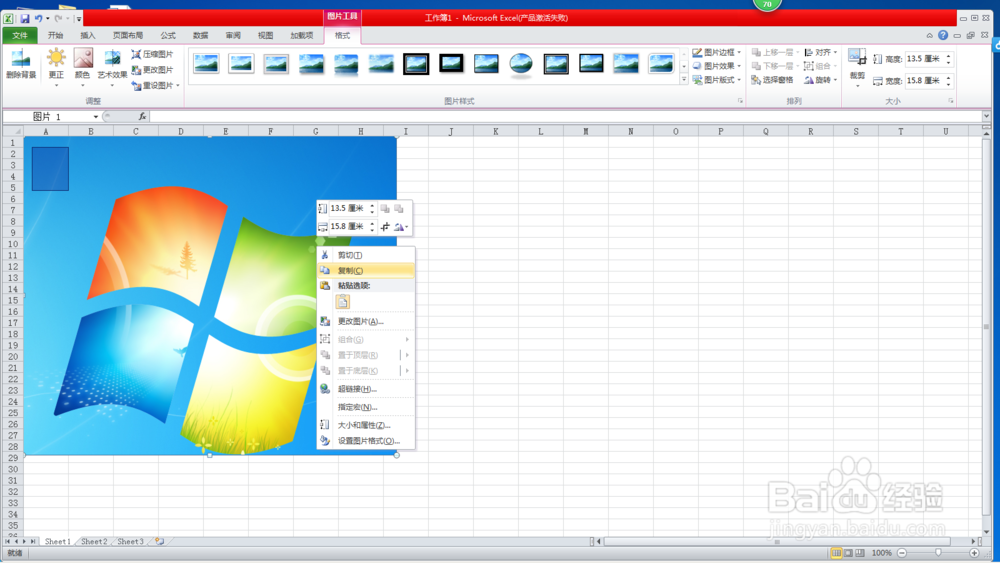Open the Customize Quick Access Toolbar dropdown
The width and height of the screenshot is (1000, 563).
click(x=79, y=19)
